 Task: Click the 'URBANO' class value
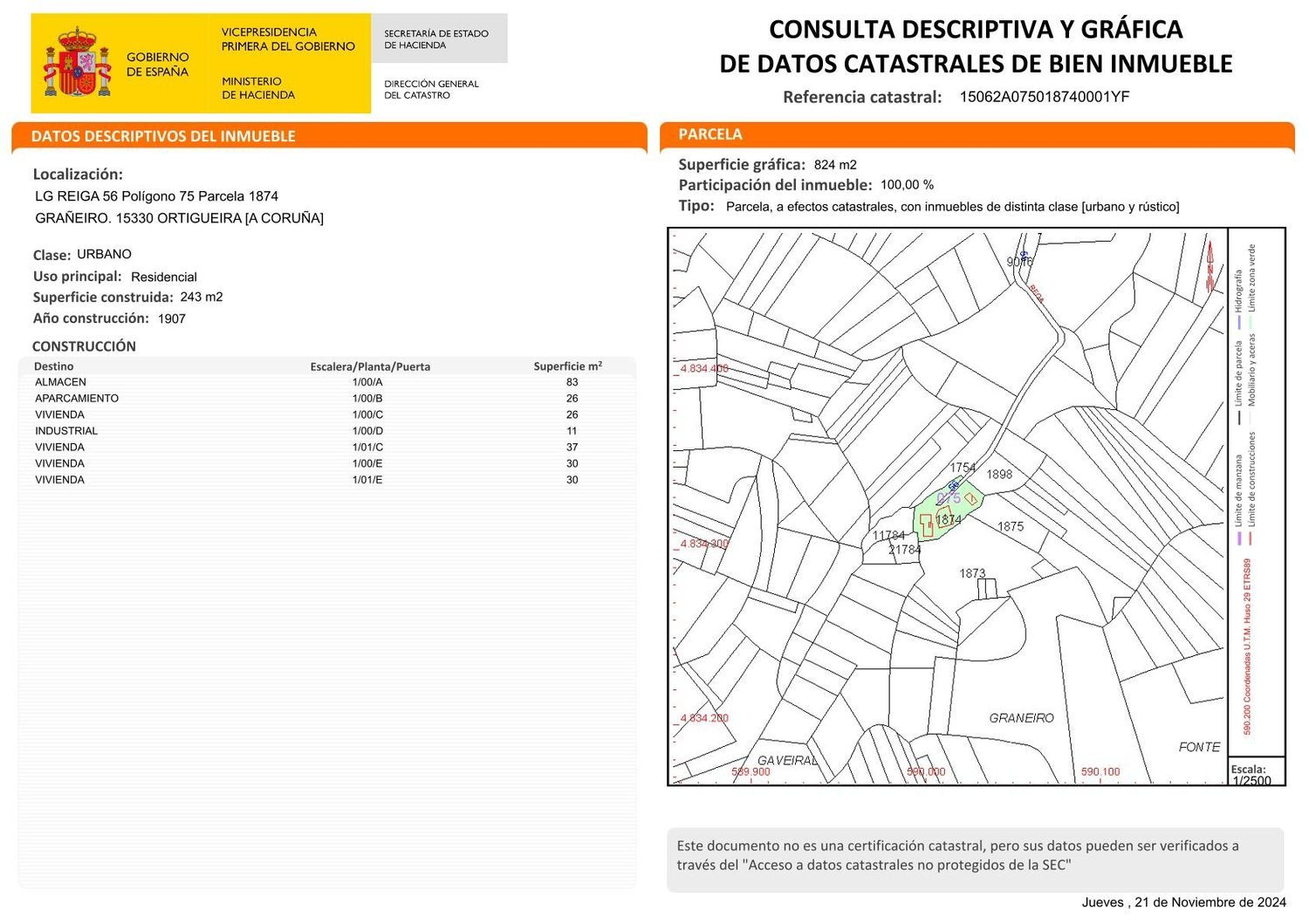pyautogui.click(x=104, y=254)
